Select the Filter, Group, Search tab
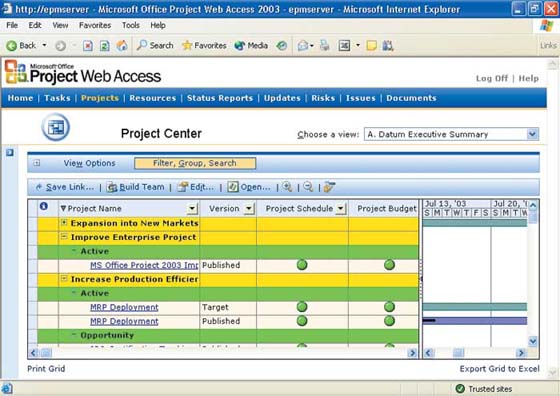 coord(195,163)
